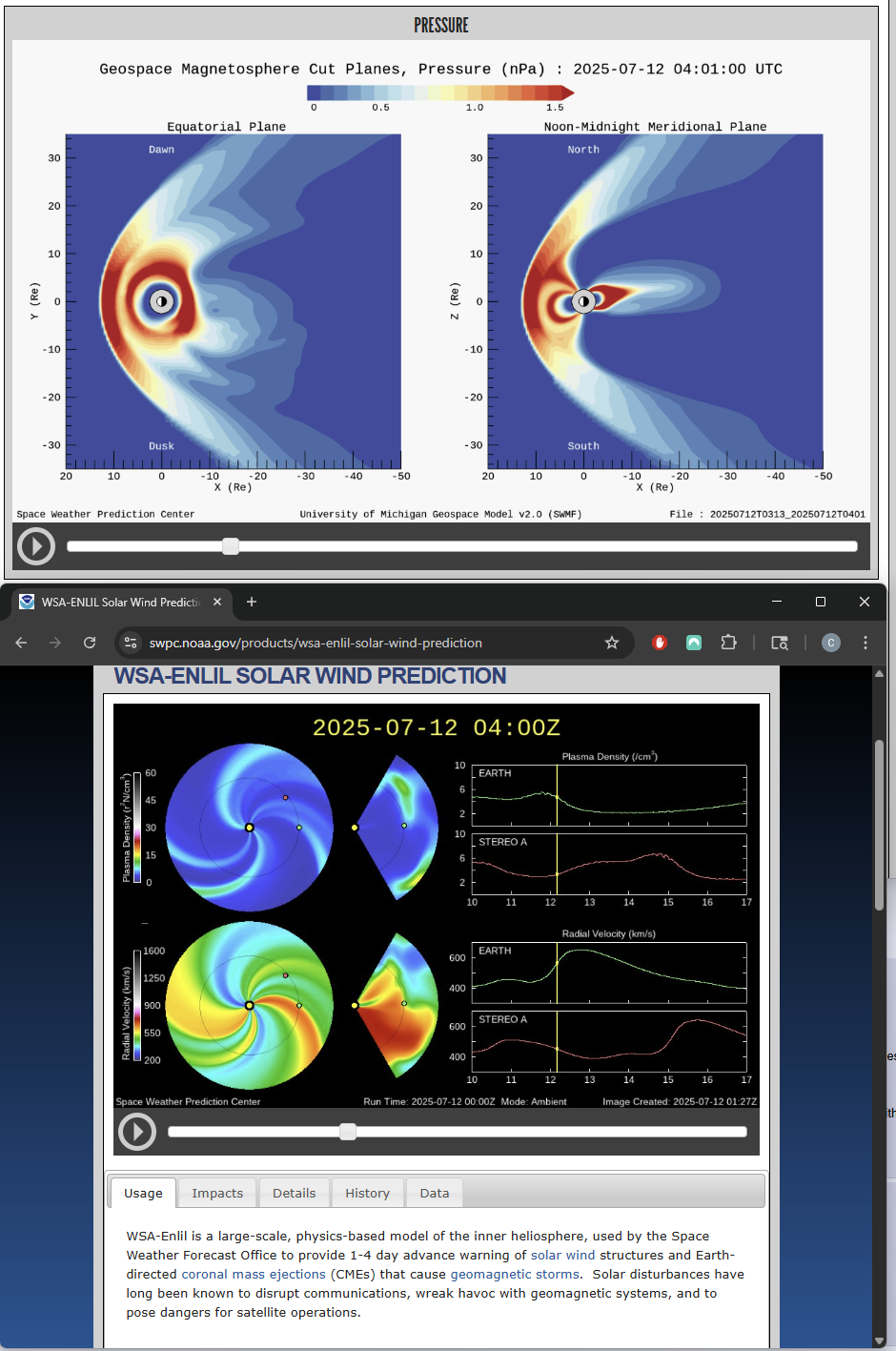Screen dimensions: 896x1351
Task: Click the Pressure animation slider handle
Action: tap(231, 546)
